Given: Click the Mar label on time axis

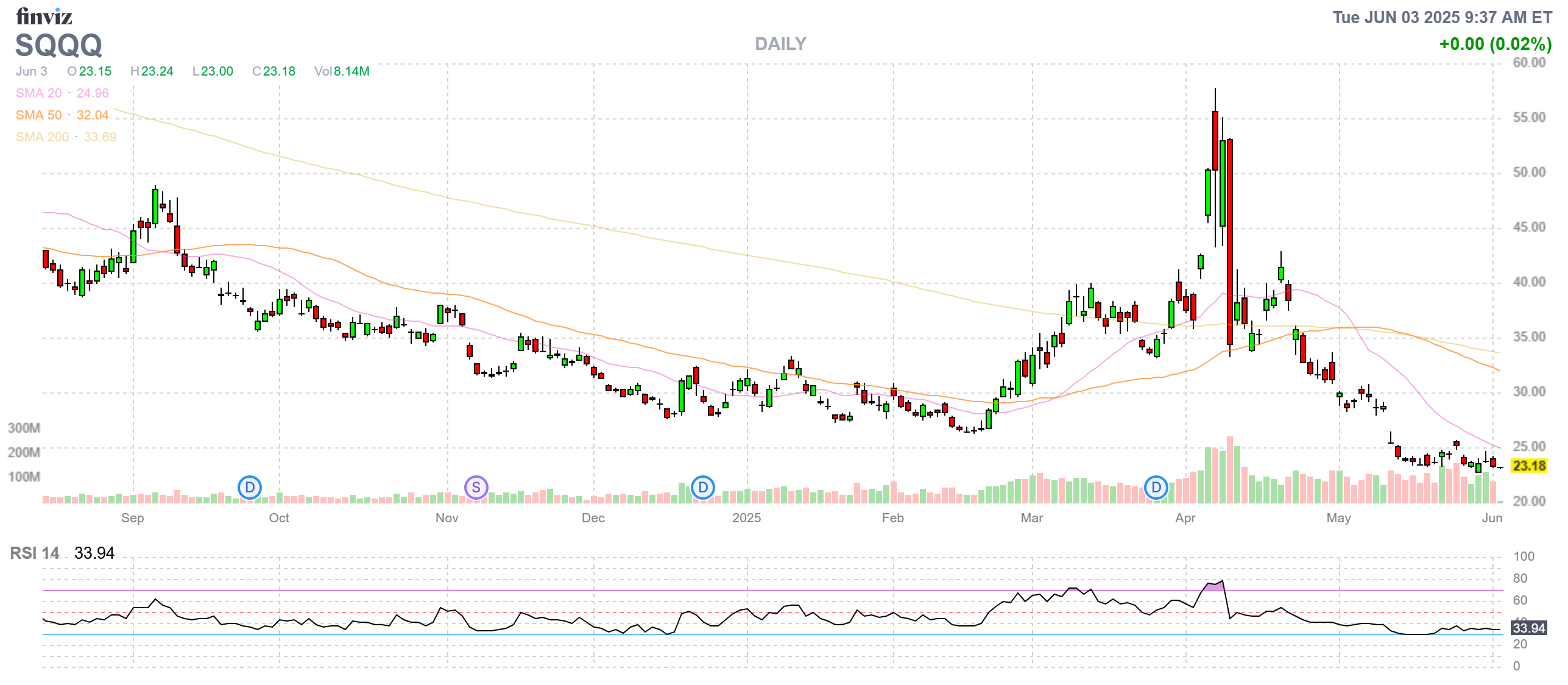Looking at the screenshot, I should [x=1032, y=518].
